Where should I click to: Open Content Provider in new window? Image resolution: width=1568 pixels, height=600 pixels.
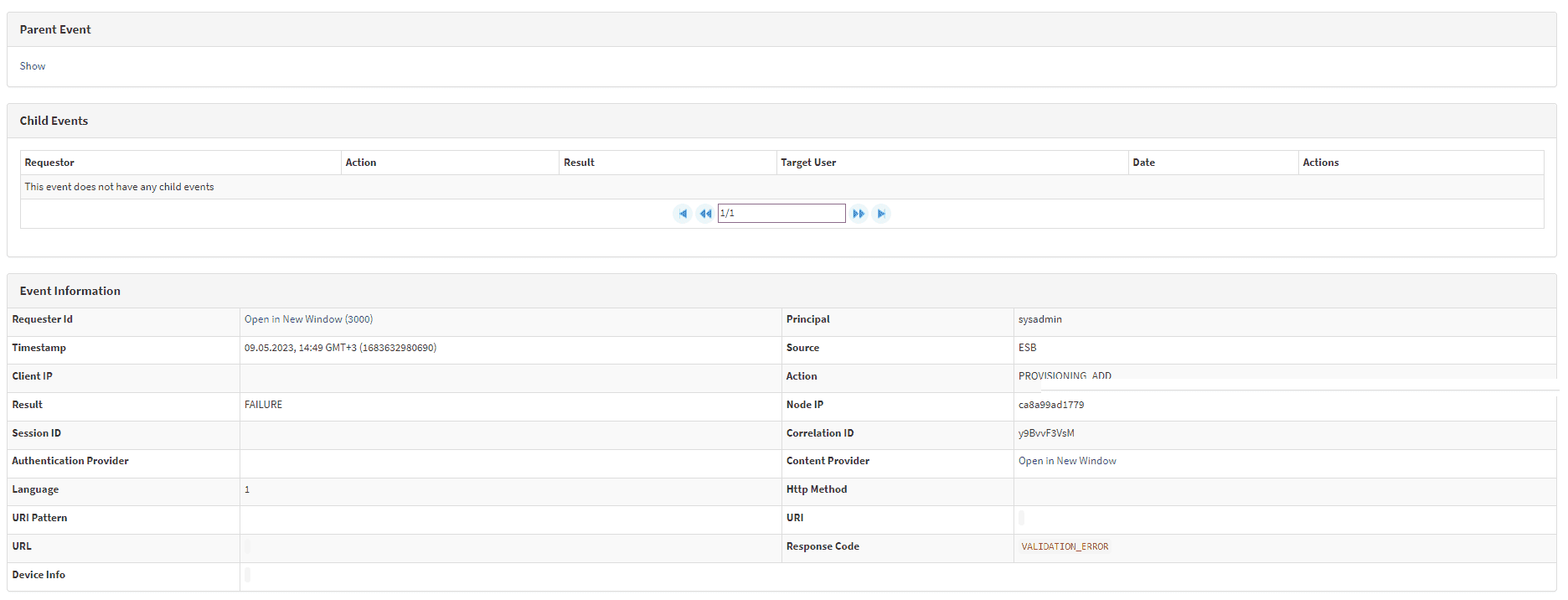1067,461
